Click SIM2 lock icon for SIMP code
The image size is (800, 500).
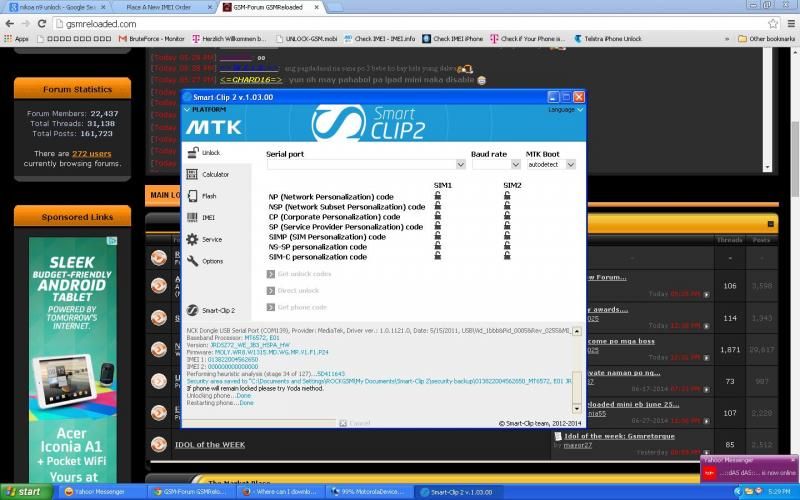[x=507, y=236]
